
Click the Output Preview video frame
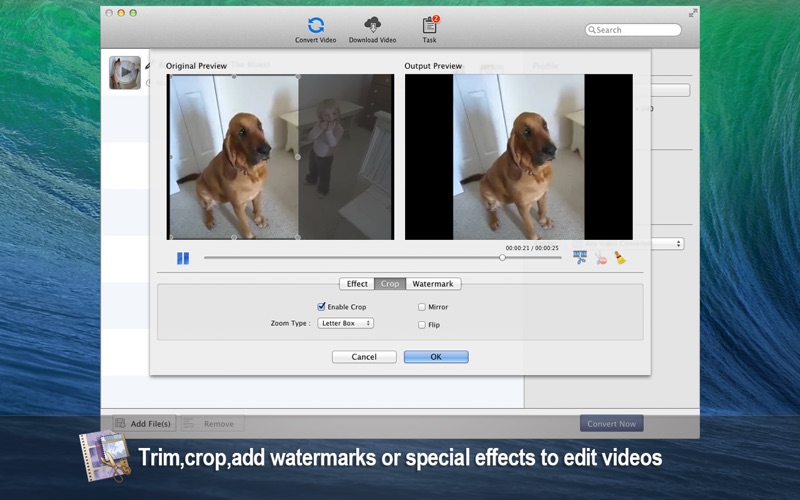pyautogui.click(x=519, y=157)
